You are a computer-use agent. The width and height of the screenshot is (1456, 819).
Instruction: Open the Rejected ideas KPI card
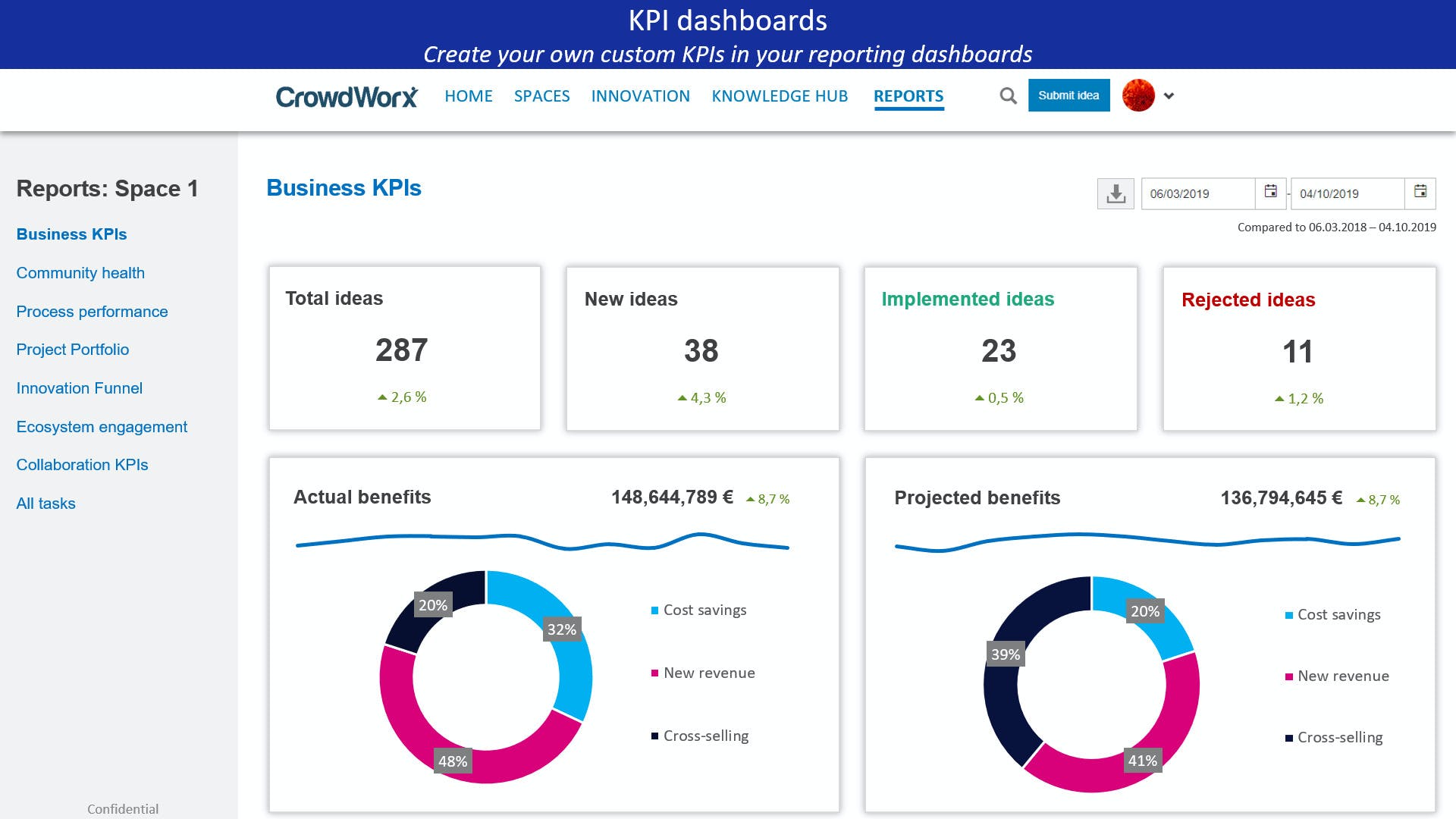point(1298,349)
